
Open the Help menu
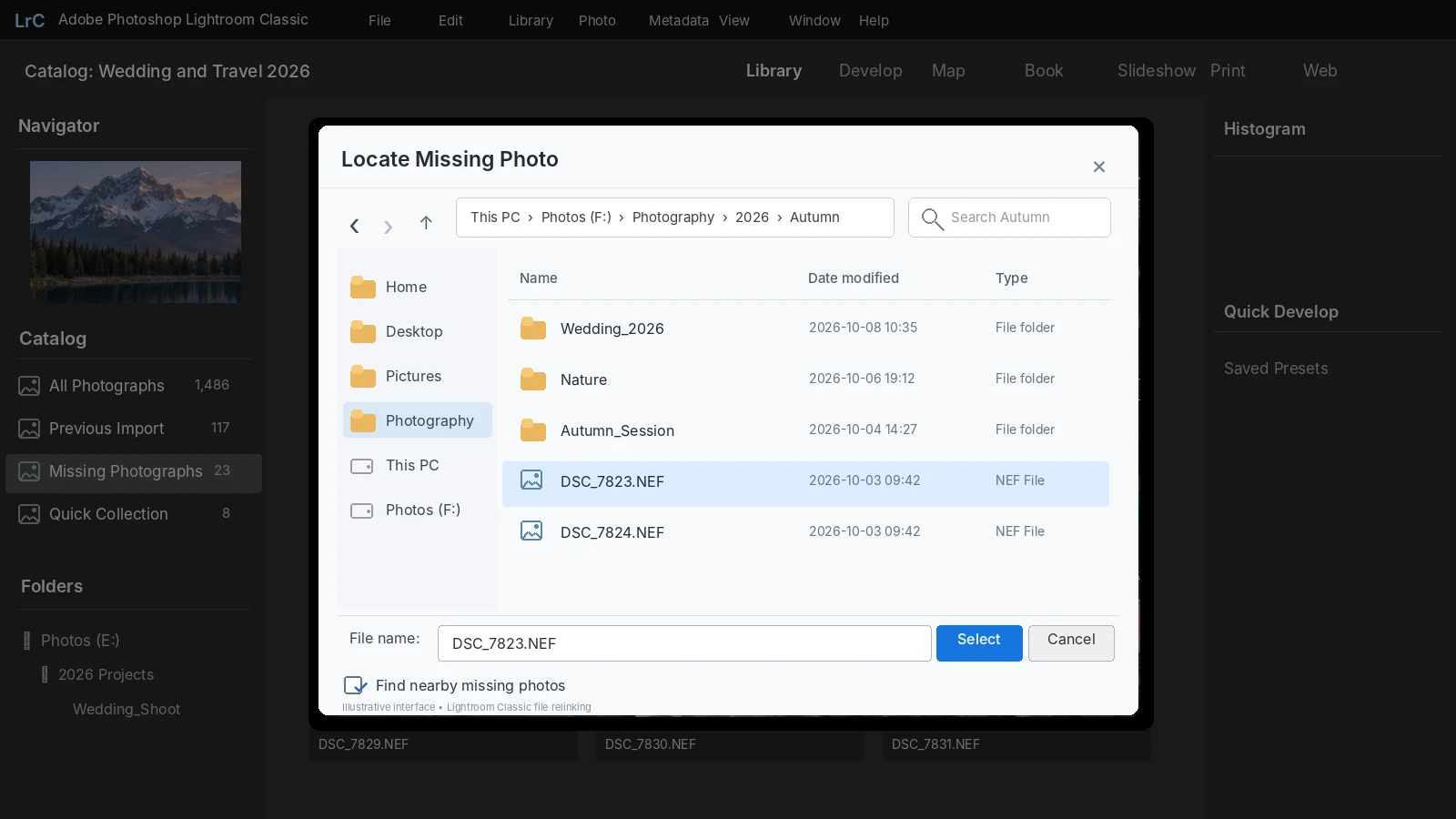874,20
